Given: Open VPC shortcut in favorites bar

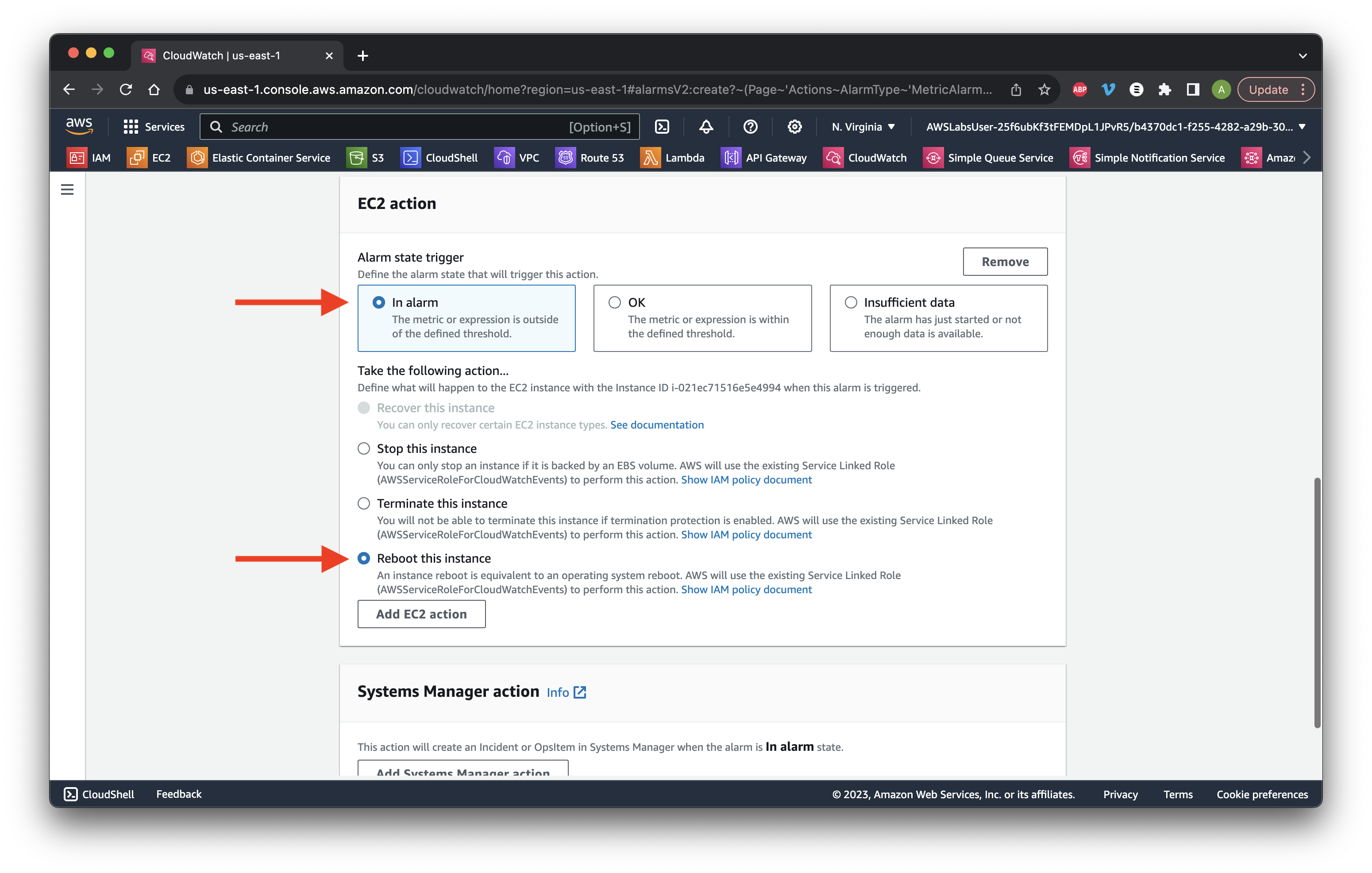Looking at the screenshot, I should (x=517, y=158).
